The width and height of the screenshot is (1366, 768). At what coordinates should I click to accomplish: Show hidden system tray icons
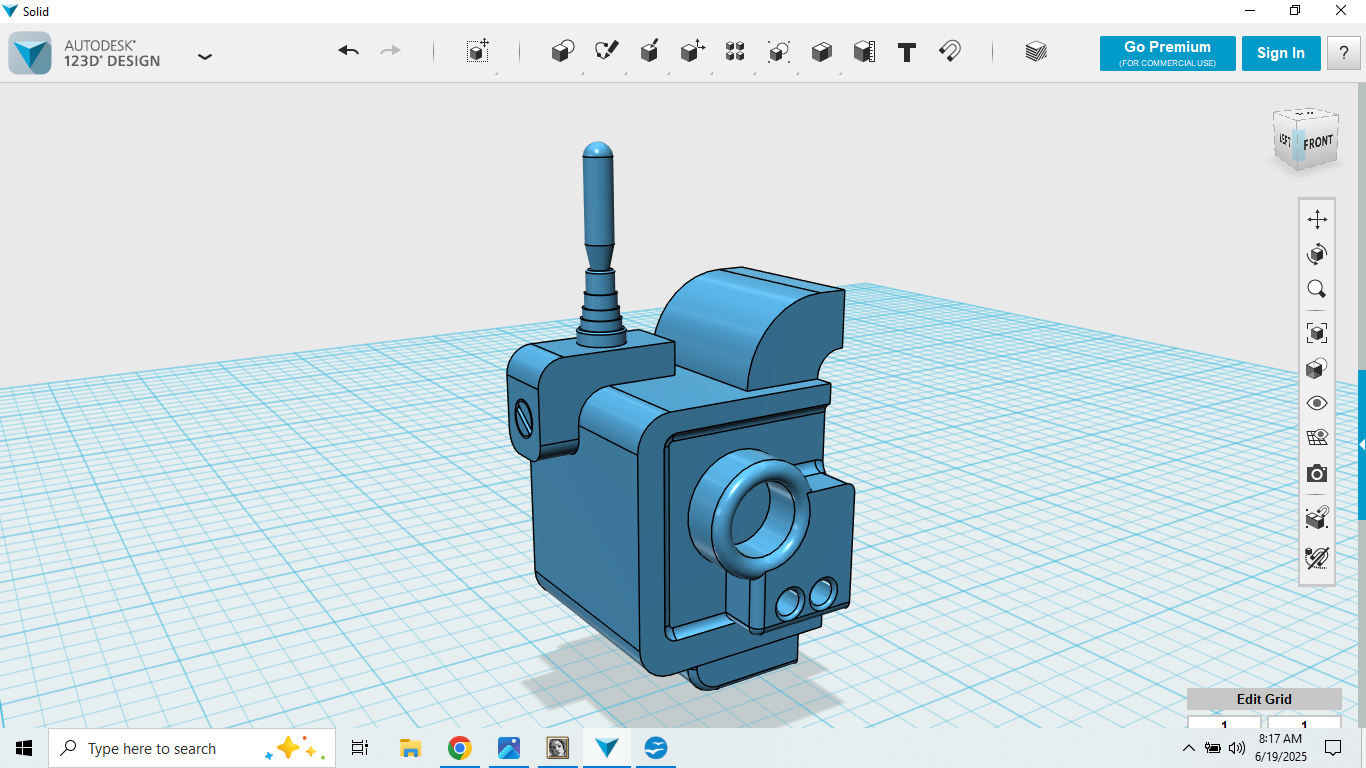point(1189,748)
